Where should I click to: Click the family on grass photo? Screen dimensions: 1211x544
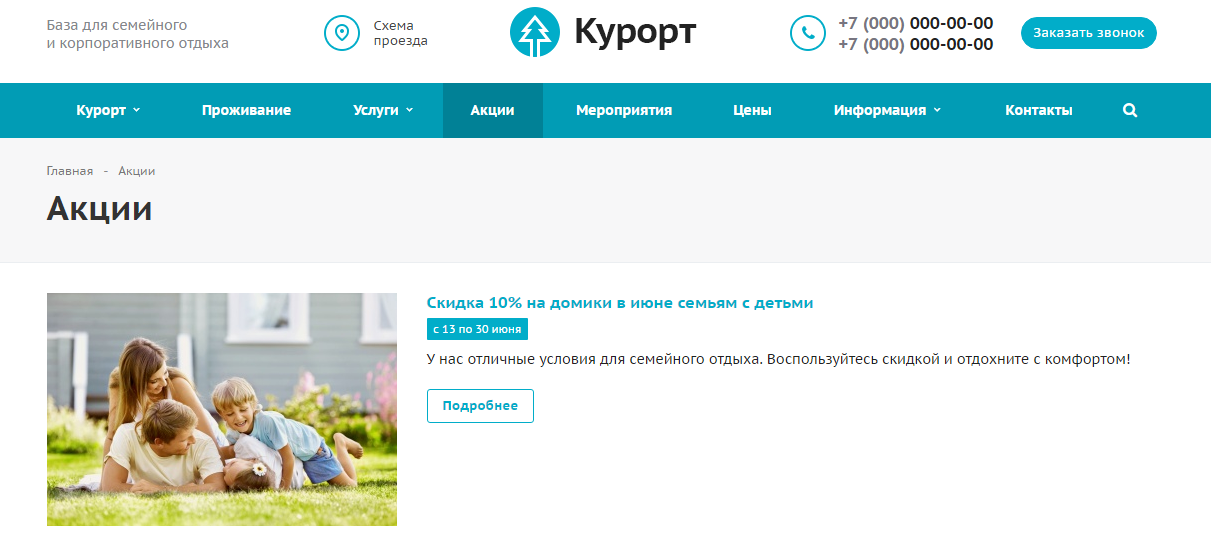(222, 409)
